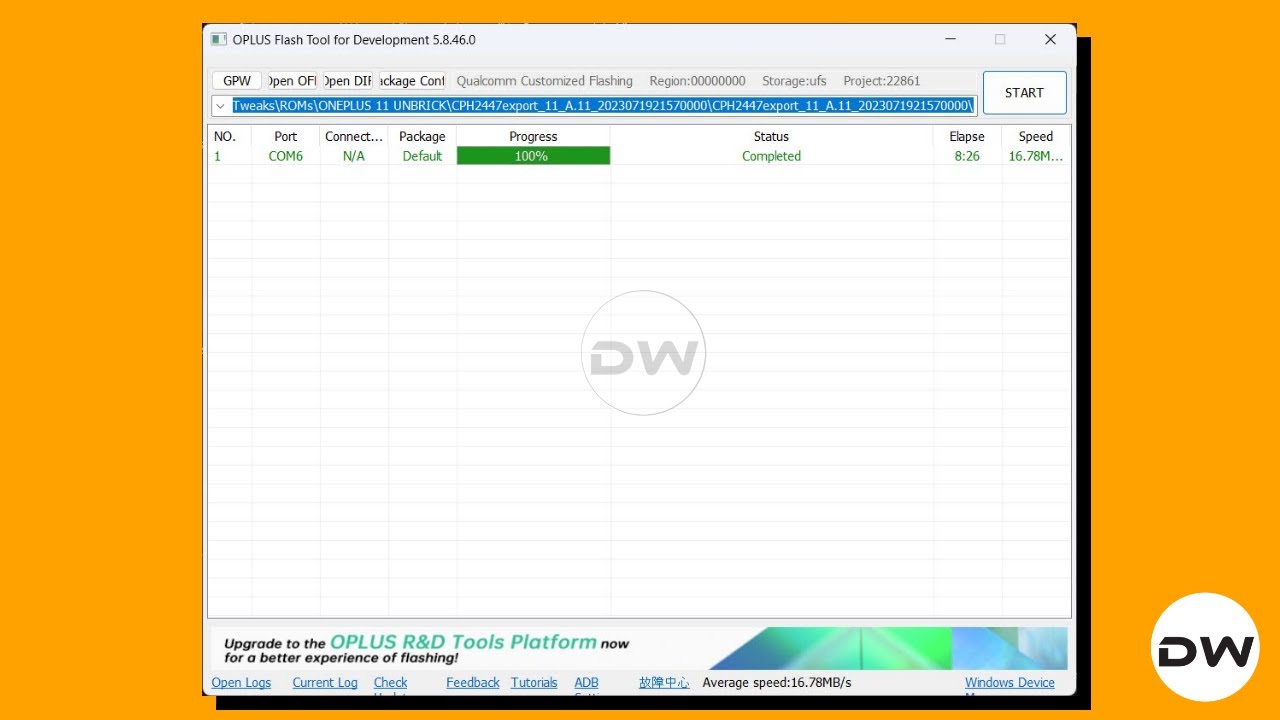
Task: Click the 100% progress bar
Action: pyautogui.click(x=533, y=156)
